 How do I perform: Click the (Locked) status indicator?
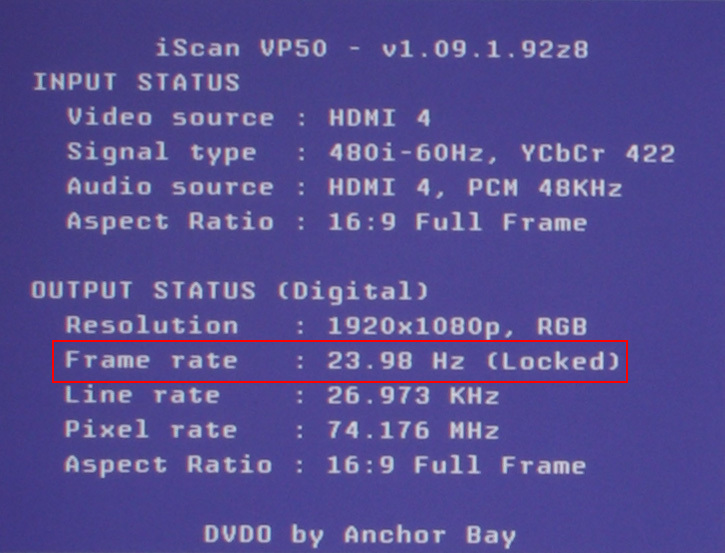click(x=553, y=361)
